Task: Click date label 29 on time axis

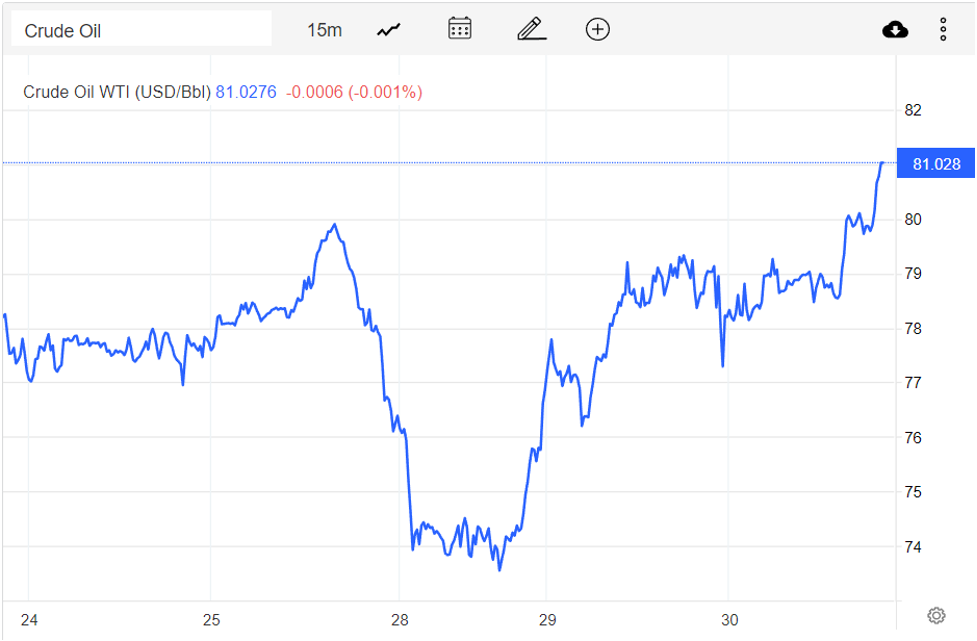Action: (x=548, y=620)
